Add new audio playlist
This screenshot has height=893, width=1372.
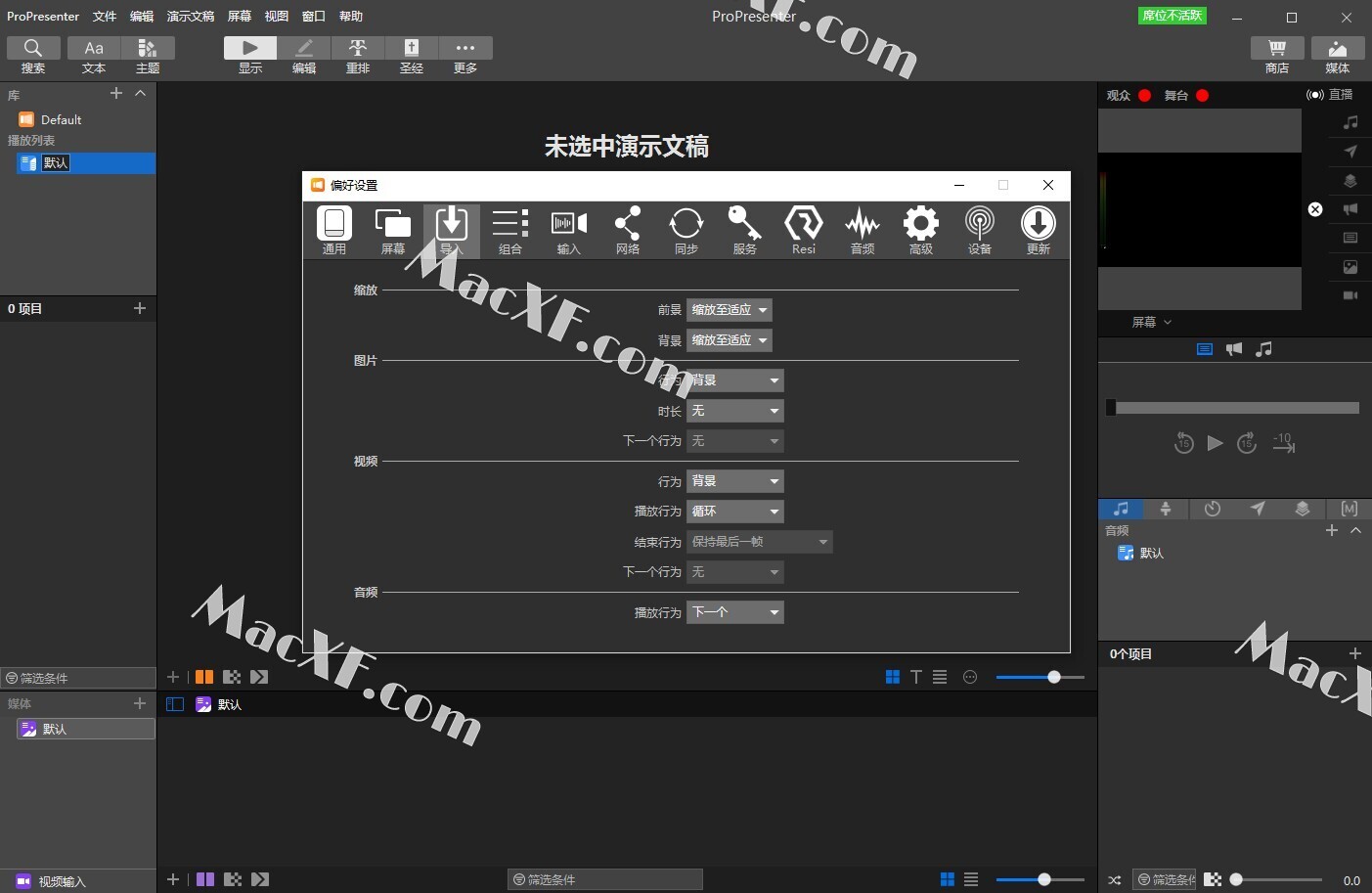tap(1332, 530)
